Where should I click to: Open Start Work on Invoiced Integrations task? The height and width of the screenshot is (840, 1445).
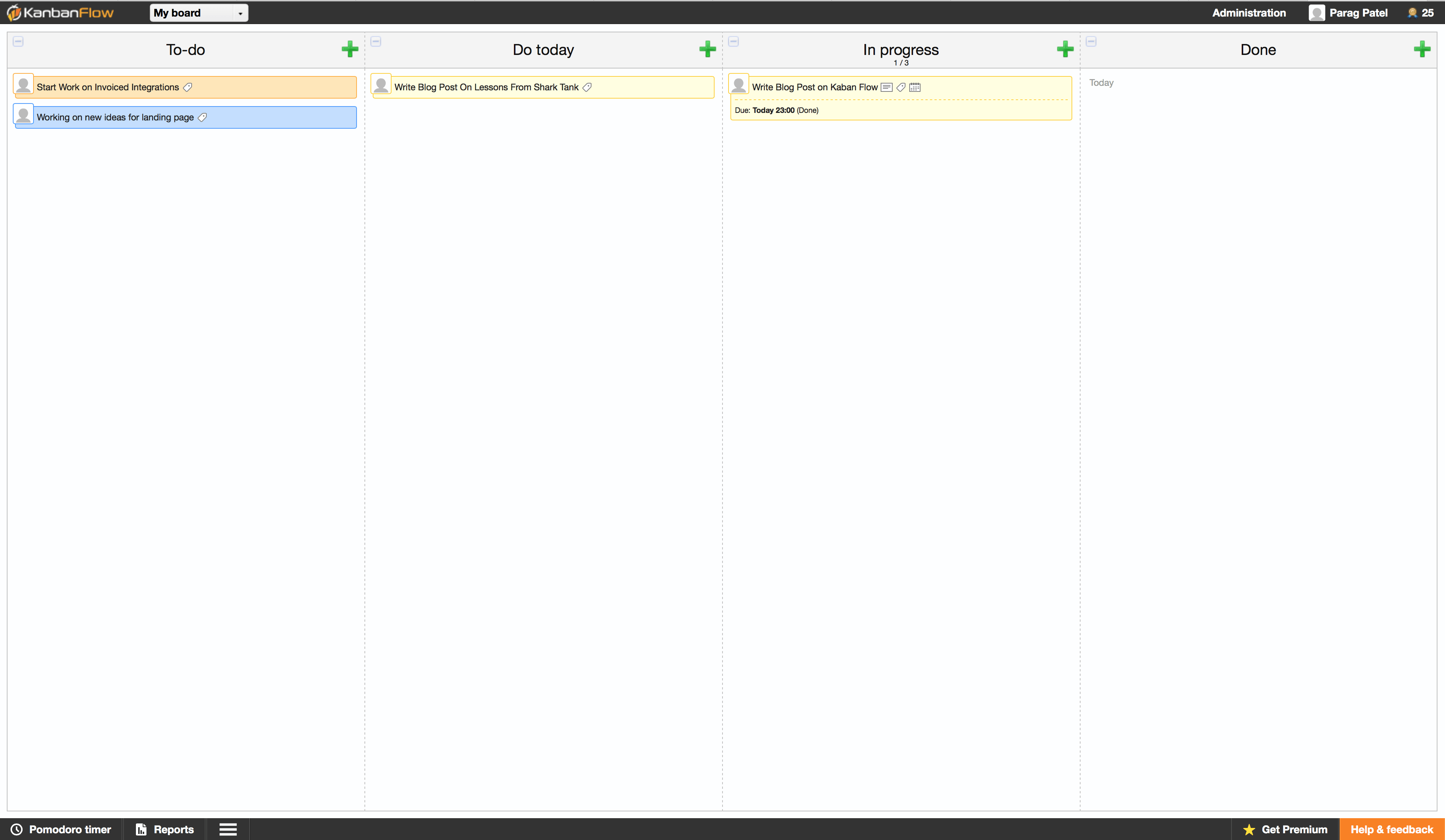186,87
